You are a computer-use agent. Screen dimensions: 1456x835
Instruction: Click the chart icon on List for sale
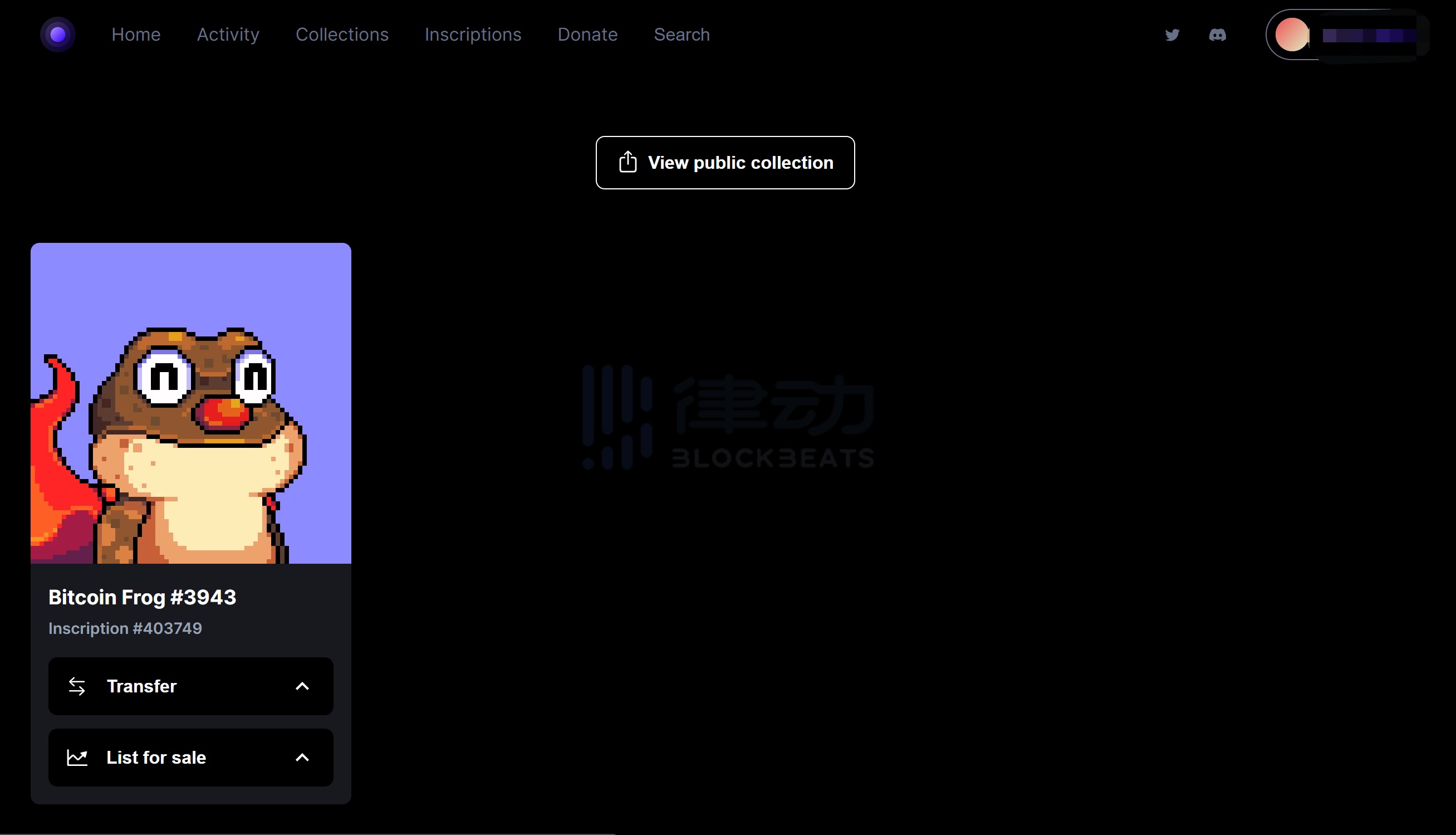pos(78,757)
